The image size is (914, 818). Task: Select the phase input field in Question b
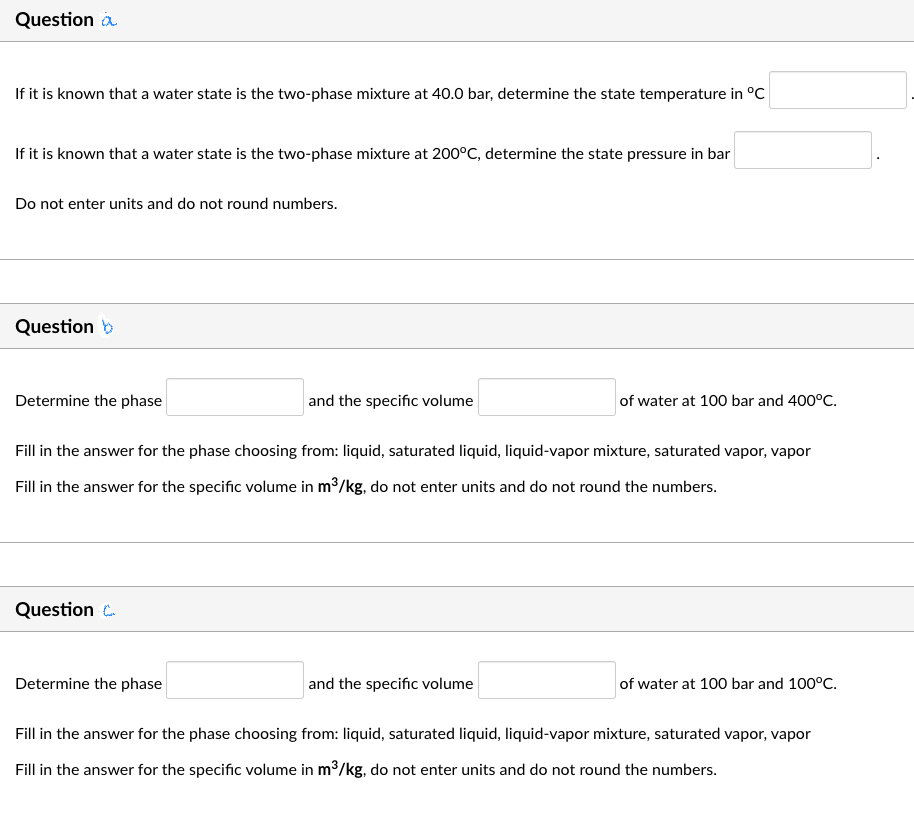tap(235, 396)
